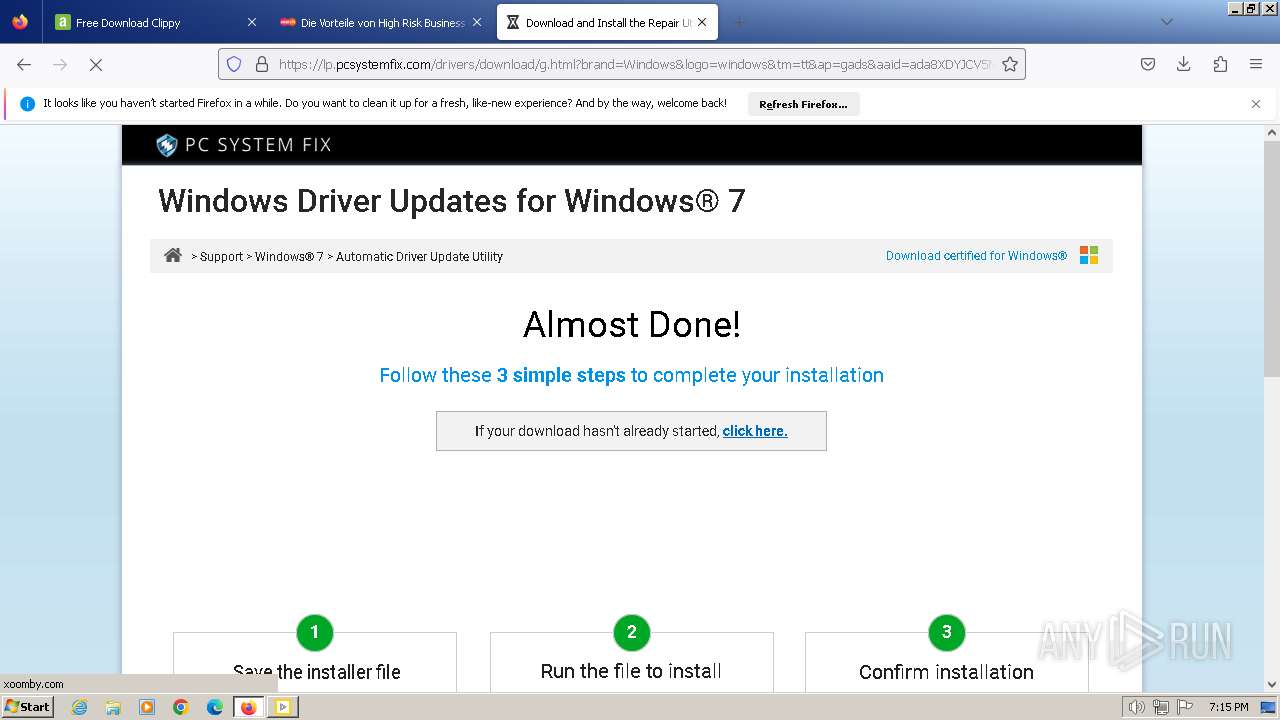Image resolution: width=1280 pixels, height=720 pixels.
Task: Click 'Follow these 3 simple steps' text
Action: click(631, 375)
